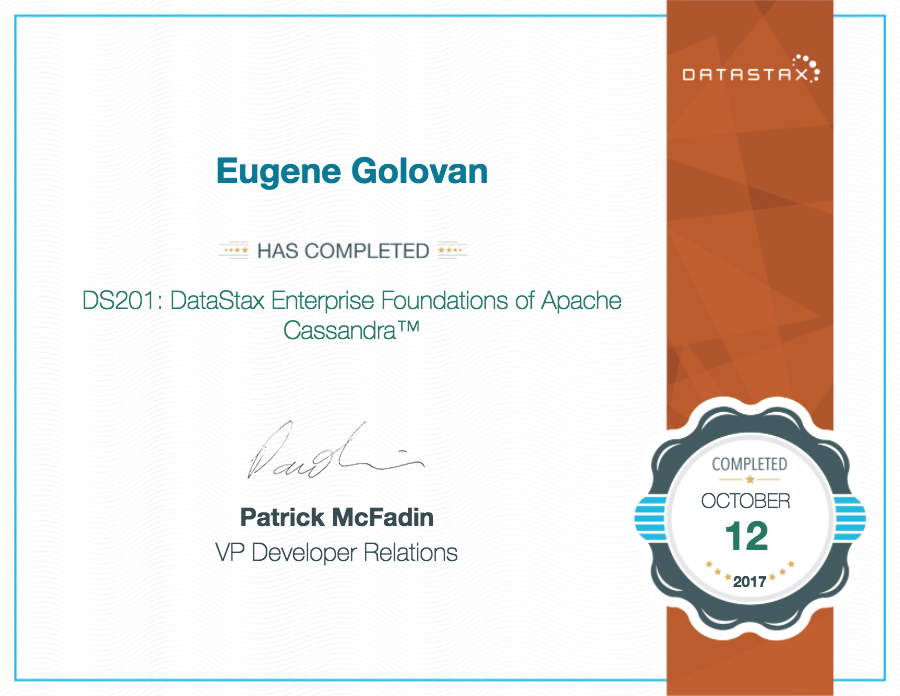Click the year 2017 in badge
The image size is (900, 696).
coord(750,582)
